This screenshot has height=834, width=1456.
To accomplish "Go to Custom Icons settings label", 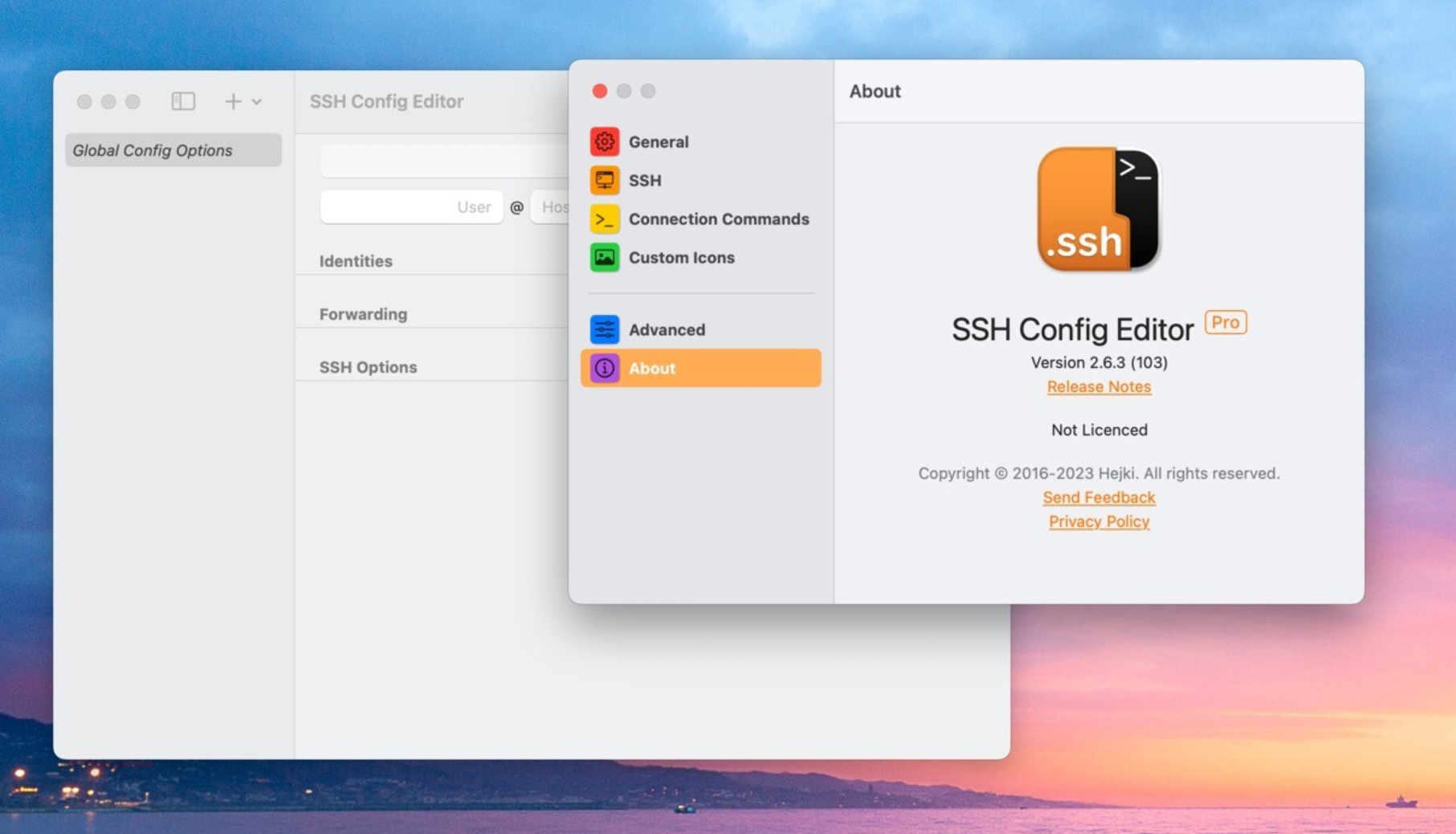I will point(682,257).
